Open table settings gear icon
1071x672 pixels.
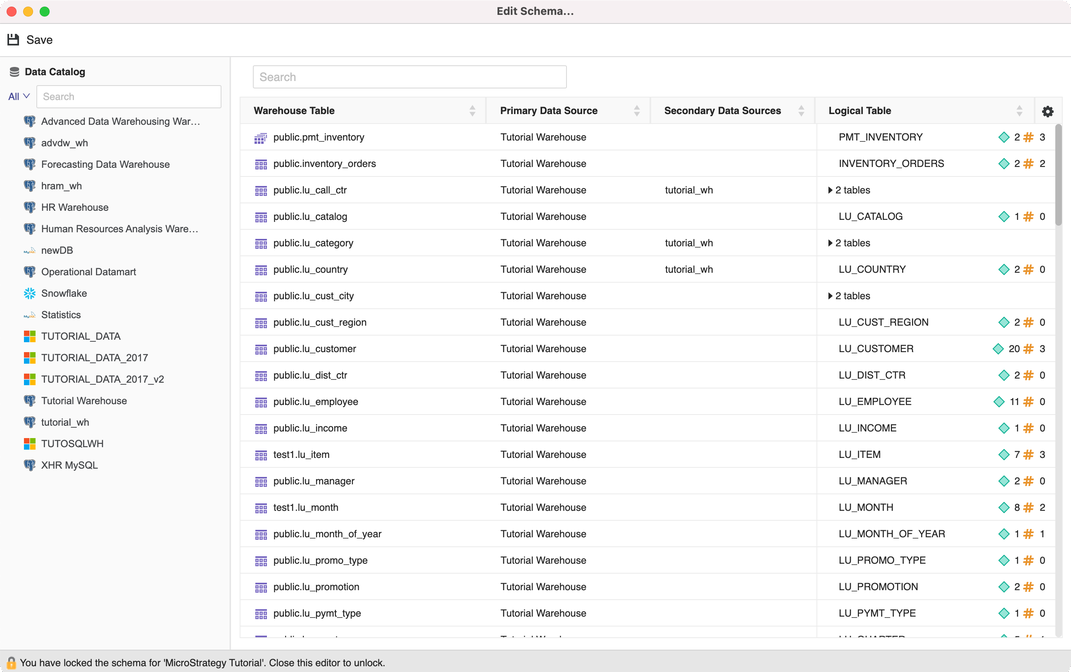tap(1047, 112)
